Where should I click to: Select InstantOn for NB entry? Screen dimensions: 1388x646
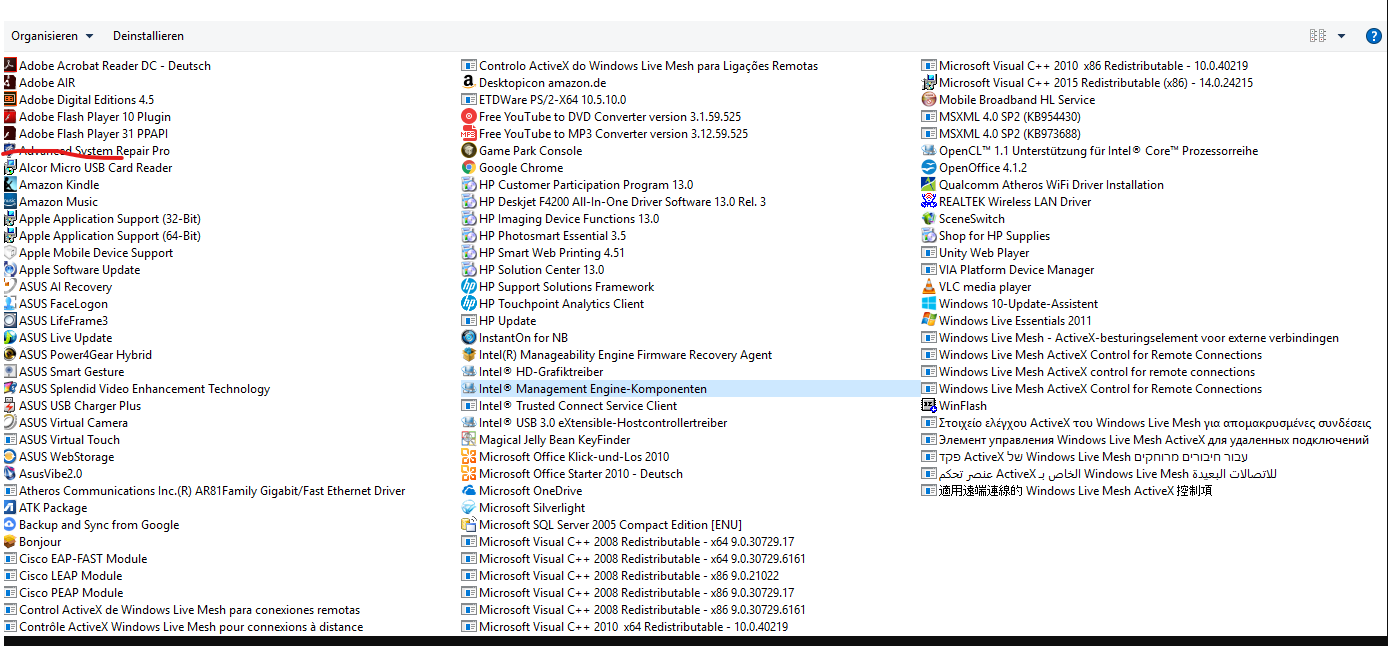pos(515,338)
